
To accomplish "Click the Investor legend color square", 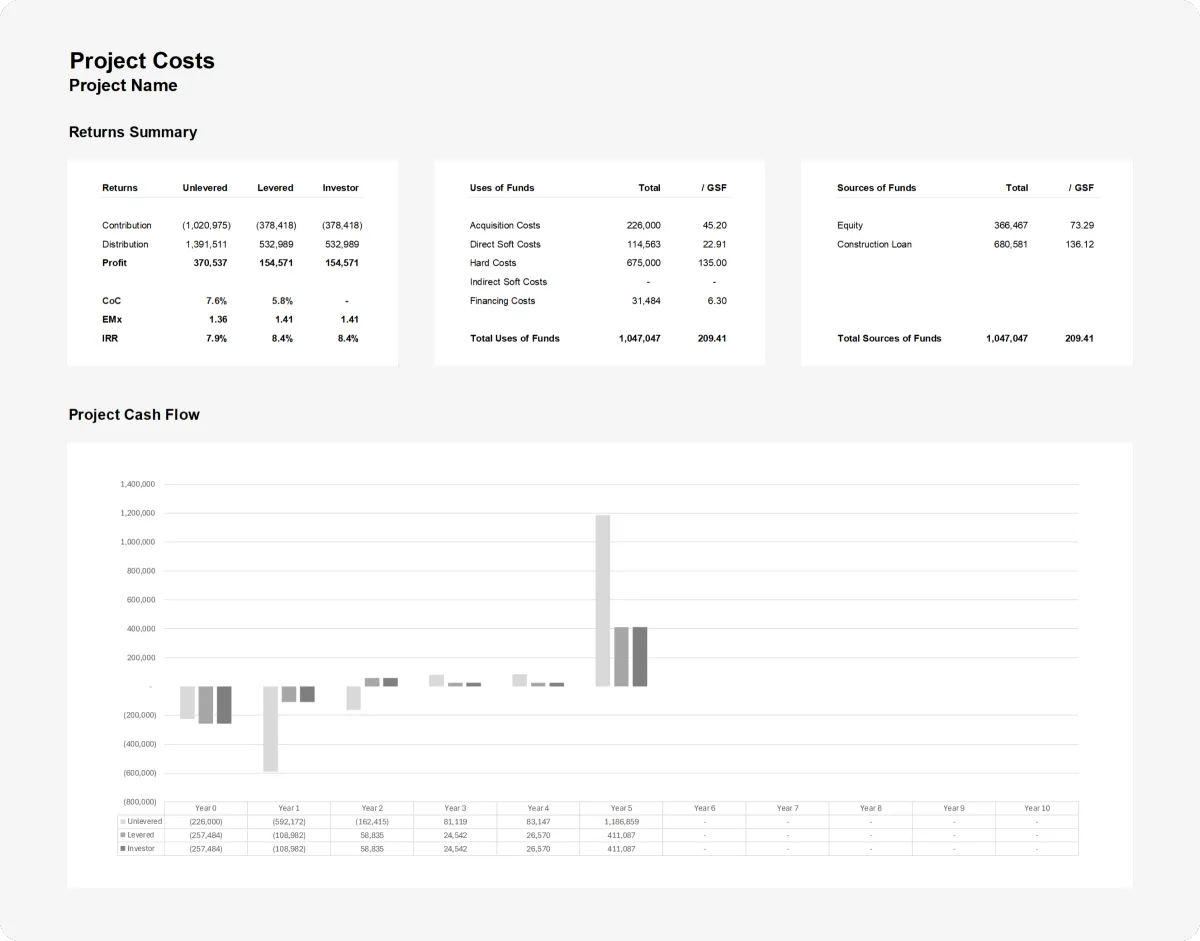I will 123,848.
